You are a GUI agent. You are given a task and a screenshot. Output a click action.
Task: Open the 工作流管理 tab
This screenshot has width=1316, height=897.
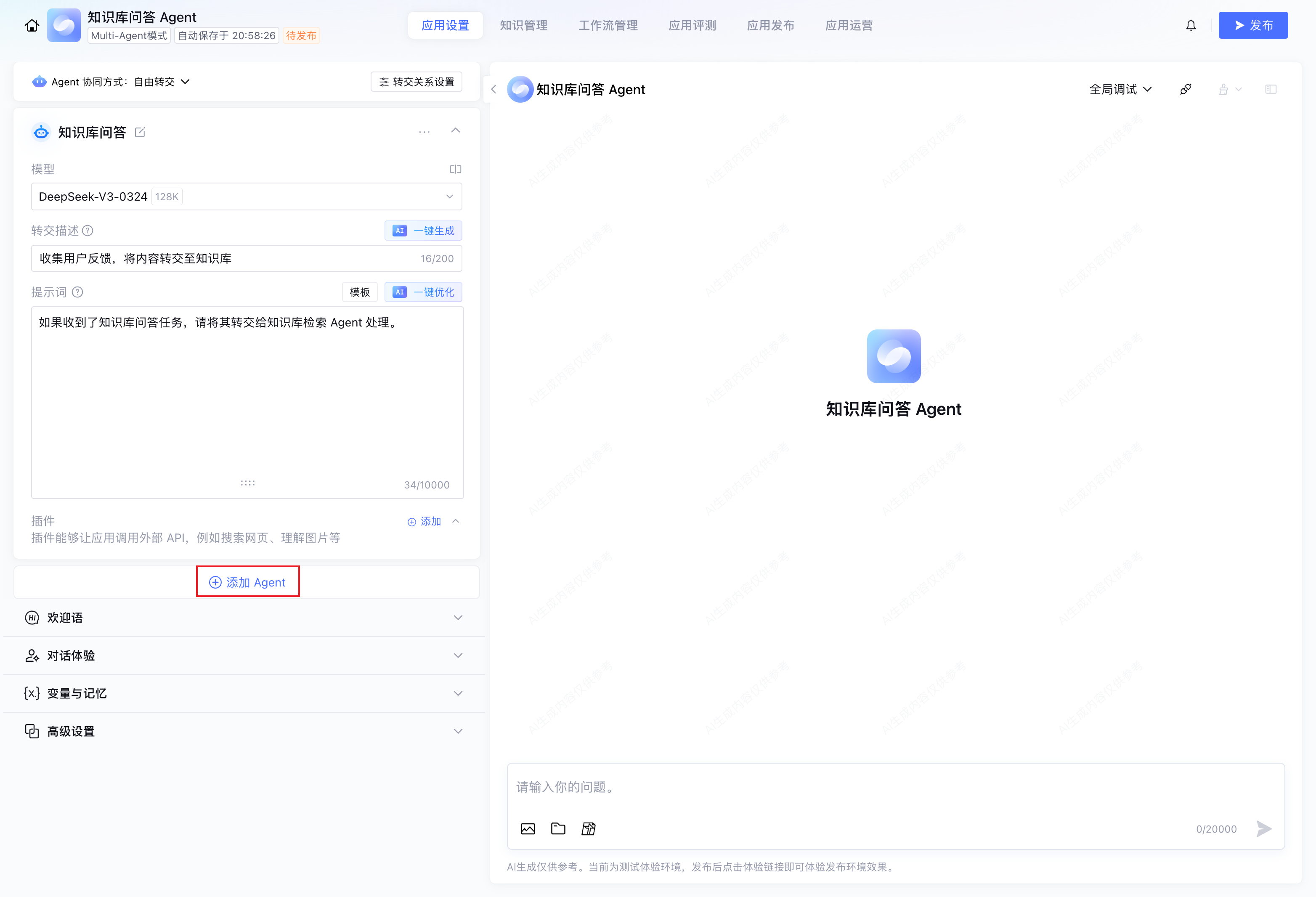(x=608, y=26)
